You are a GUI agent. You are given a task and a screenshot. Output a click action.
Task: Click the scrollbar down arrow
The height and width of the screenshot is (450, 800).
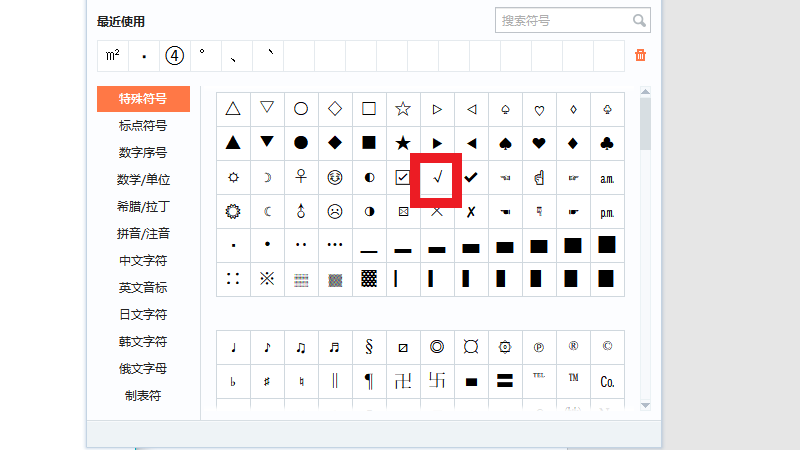pos(645,405)
